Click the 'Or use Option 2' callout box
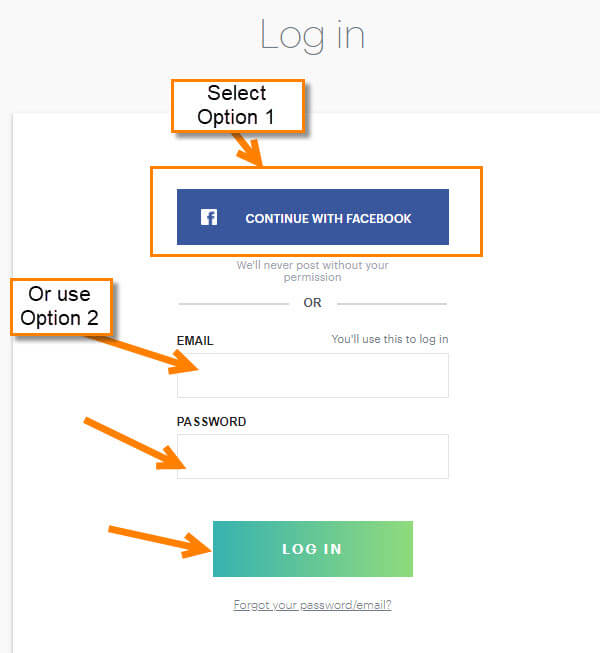The image size is (600, 653). point(62,307)
